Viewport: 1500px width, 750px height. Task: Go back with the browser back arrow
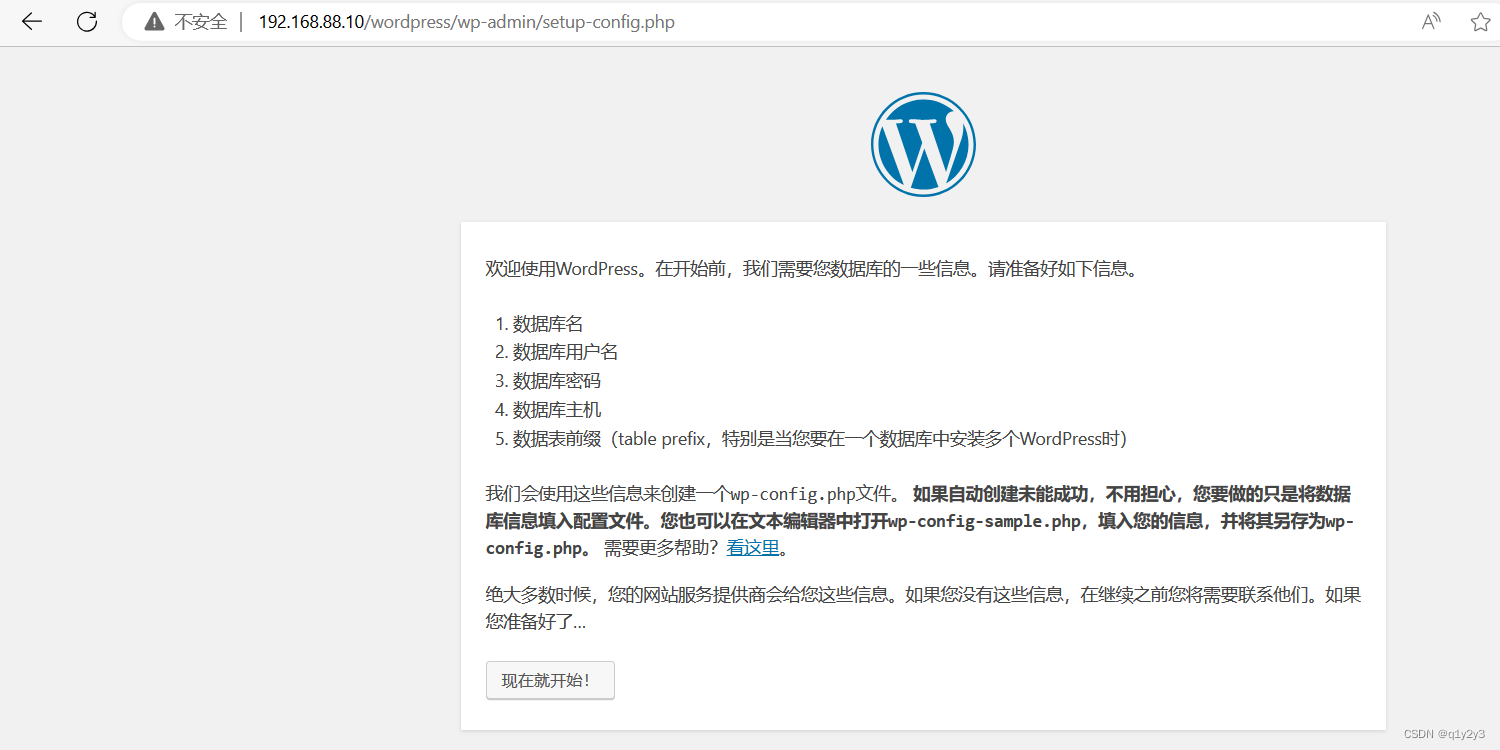32,22
